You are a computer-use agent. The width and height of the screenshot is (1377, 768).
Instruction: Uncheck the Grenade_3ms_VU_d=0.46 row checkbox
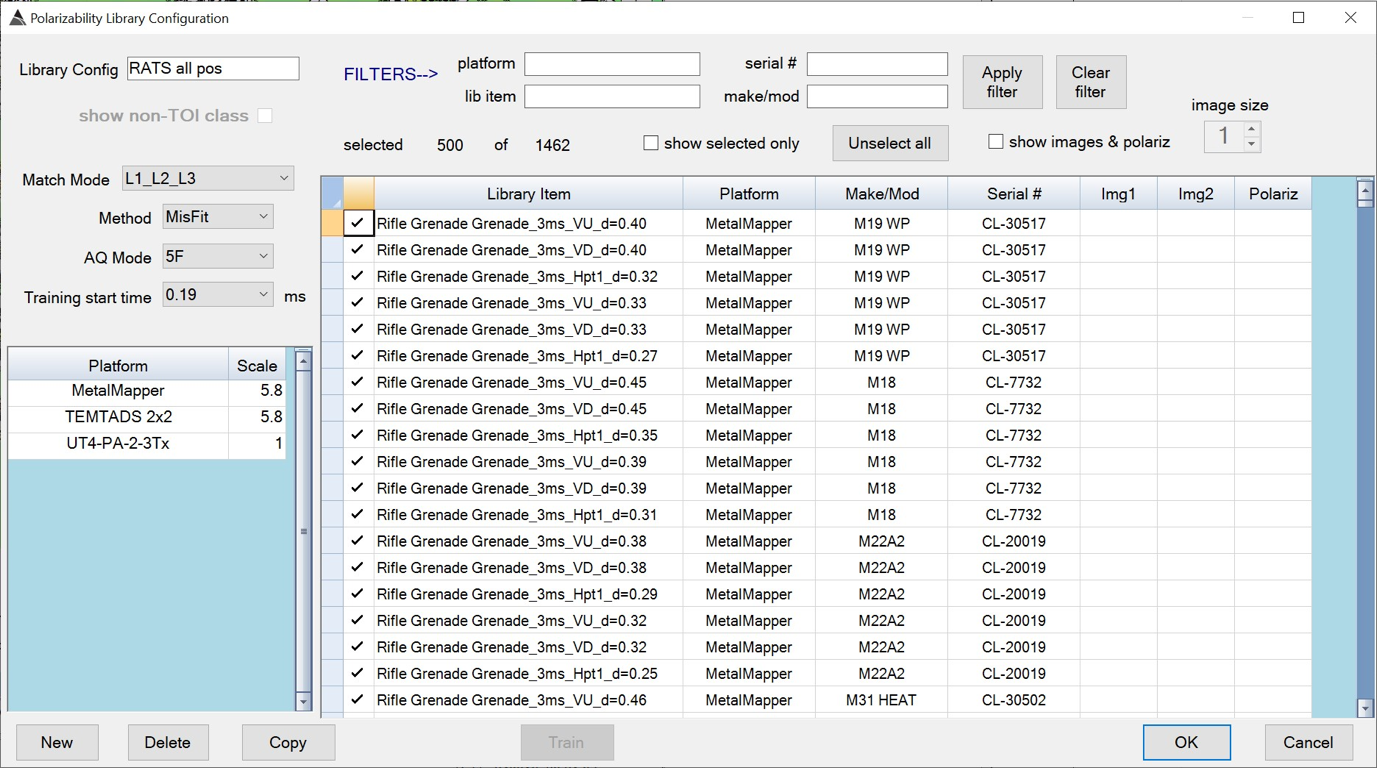(358, 700)
